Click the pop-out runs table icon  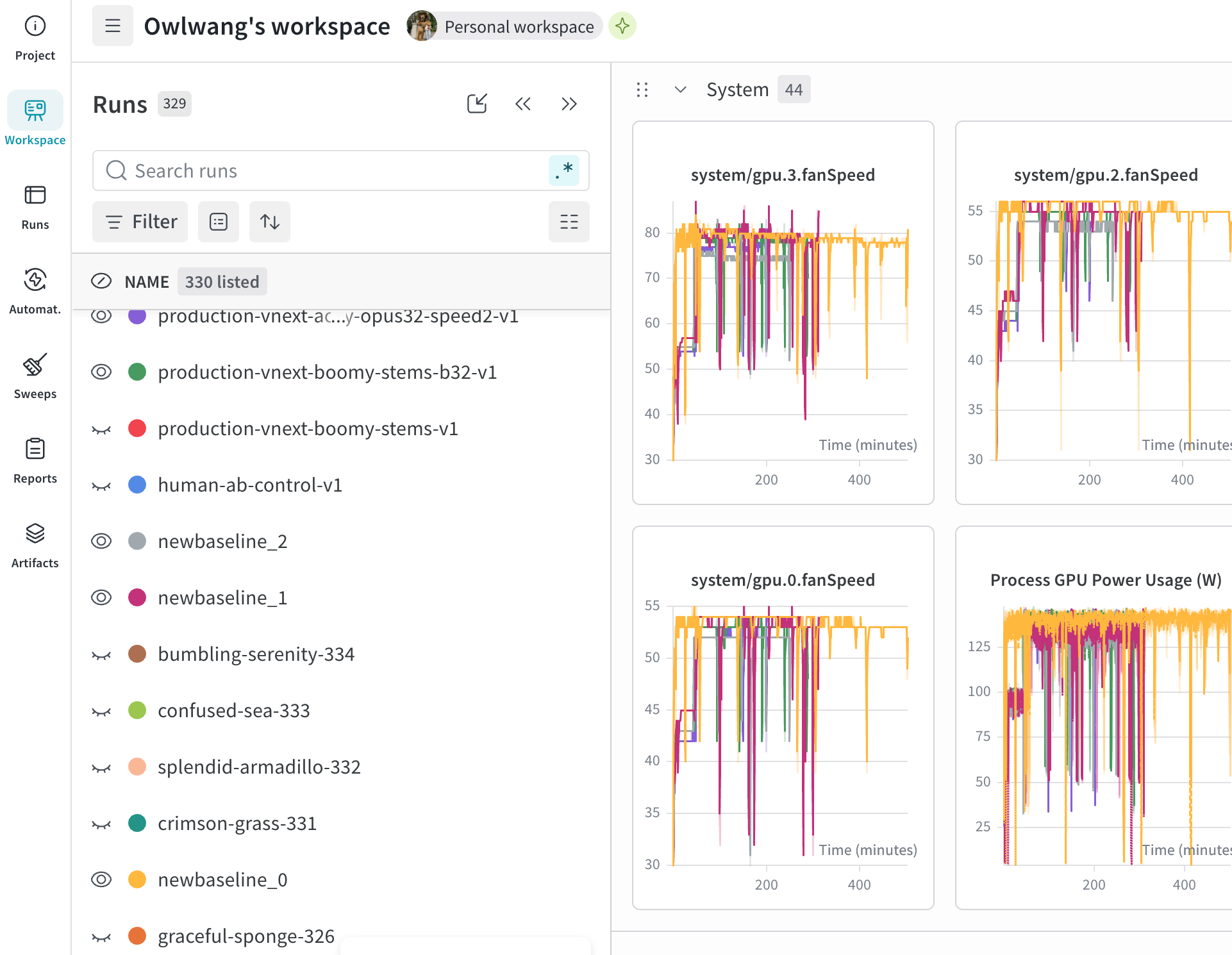[477, 104]
